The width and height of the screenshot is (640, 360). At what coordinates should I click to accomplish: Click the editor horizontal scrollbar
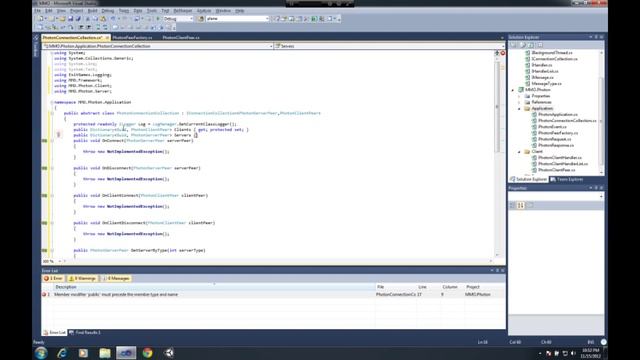tap(278, 261)
